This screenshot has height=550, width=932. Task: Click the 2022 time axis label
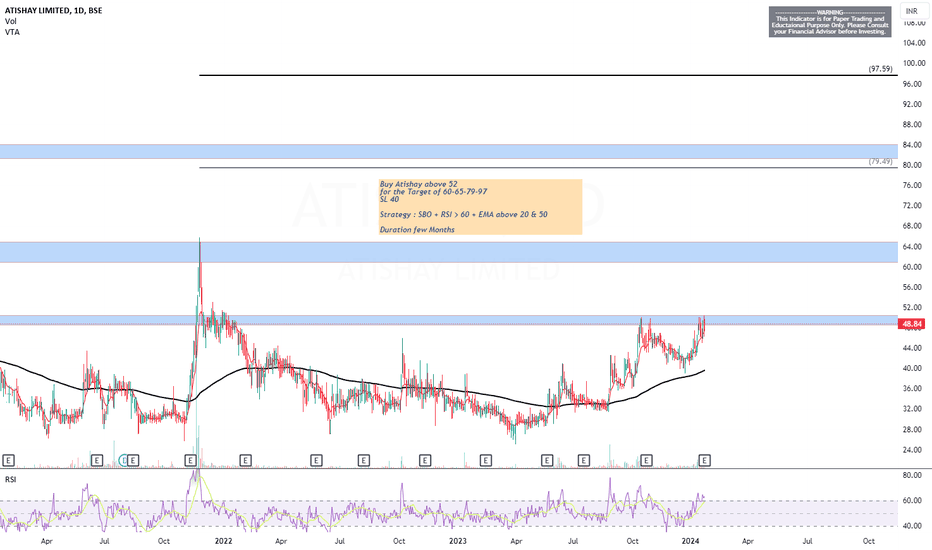pyautogui.click(x=223, y=541)
